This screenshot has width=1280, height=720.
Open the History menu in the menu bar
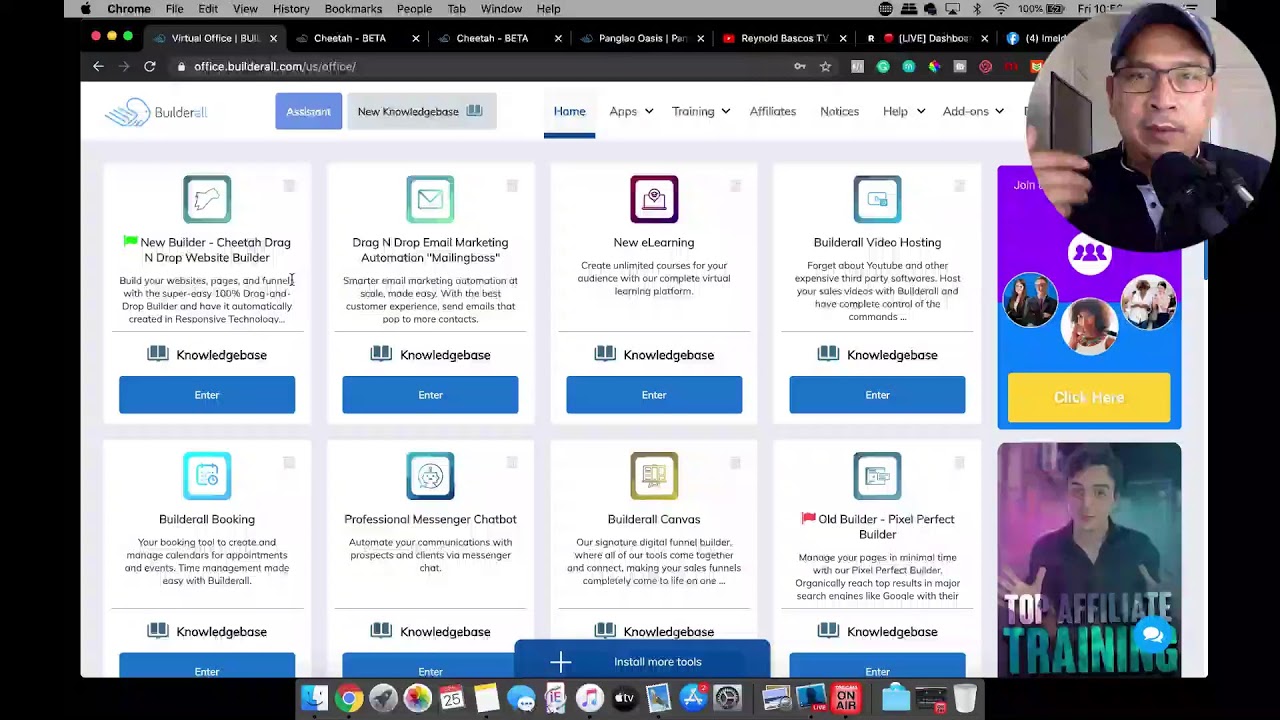tap(291, 9)
